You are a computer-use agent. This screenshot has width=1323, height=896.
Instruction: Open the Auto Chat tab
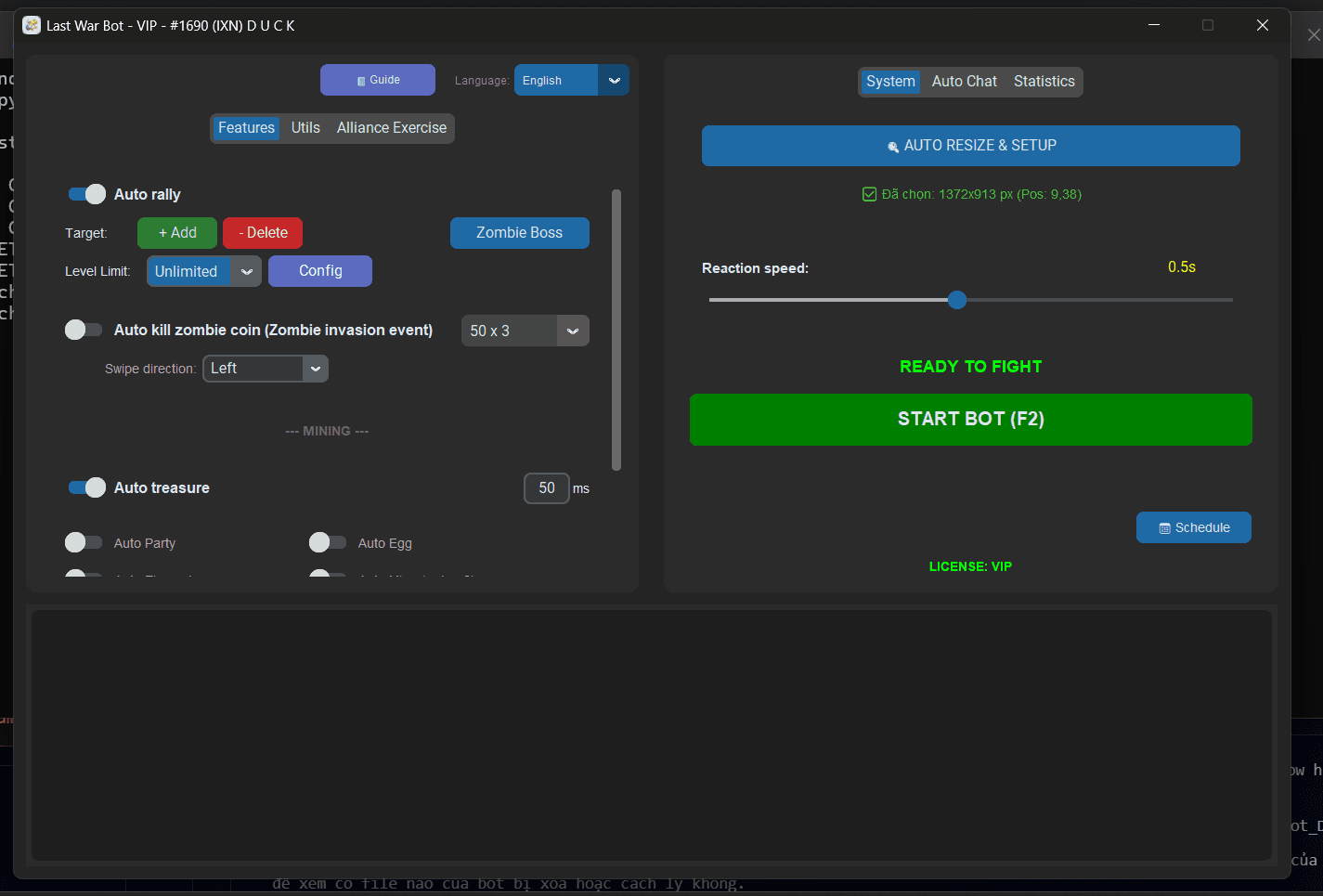coord(964,82)
